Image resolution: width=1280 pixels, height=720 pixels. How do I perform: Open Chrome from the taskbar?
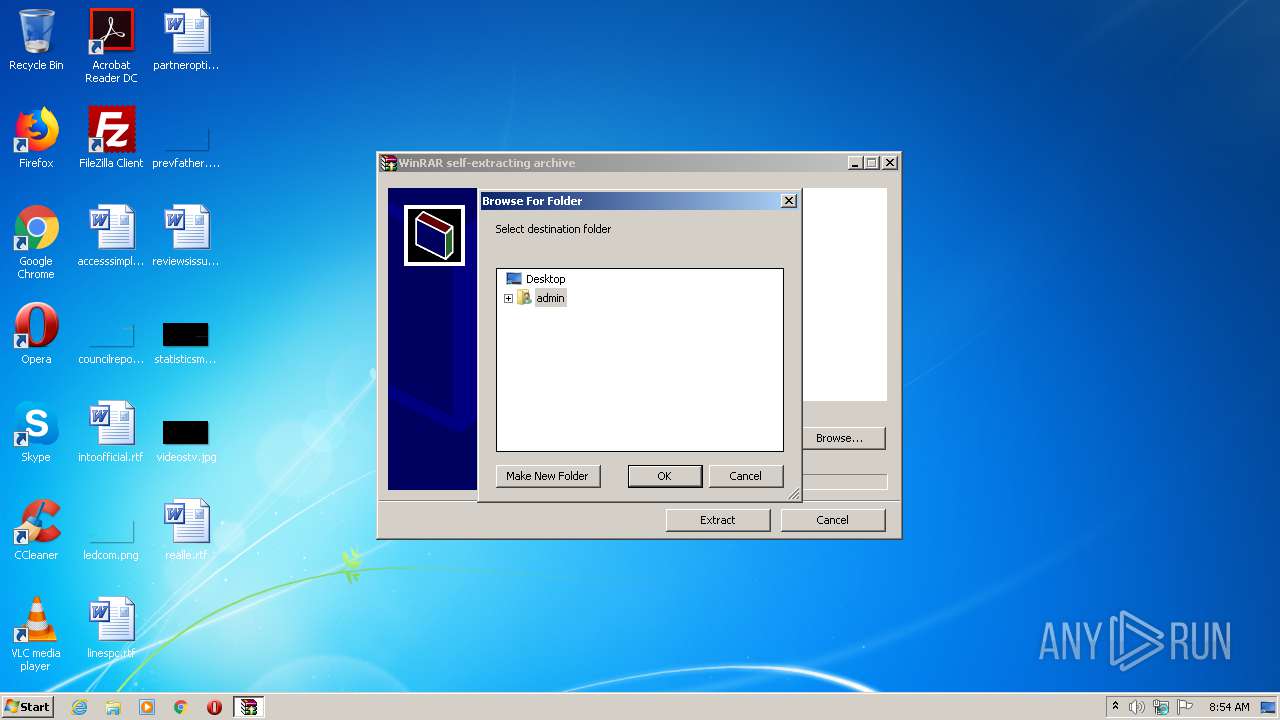pyautogui.click(x=180, y=707)
